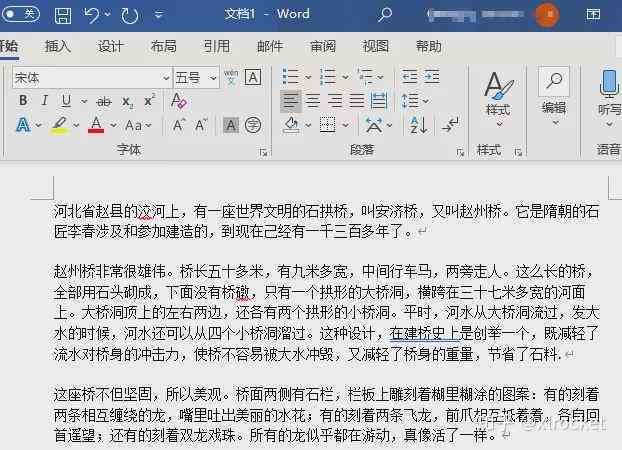Show or hide paragraph marks

point(451,125)
